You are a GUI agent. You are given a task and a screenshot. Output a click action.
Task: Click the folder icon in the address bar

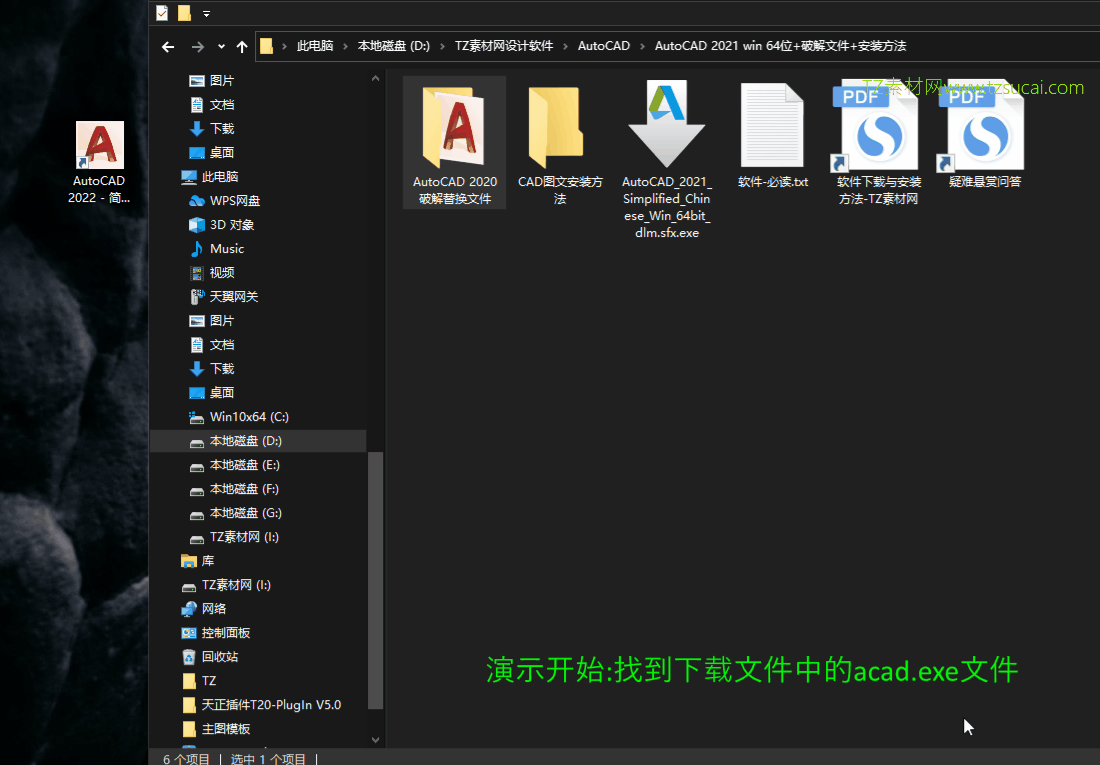coord(267,46)
